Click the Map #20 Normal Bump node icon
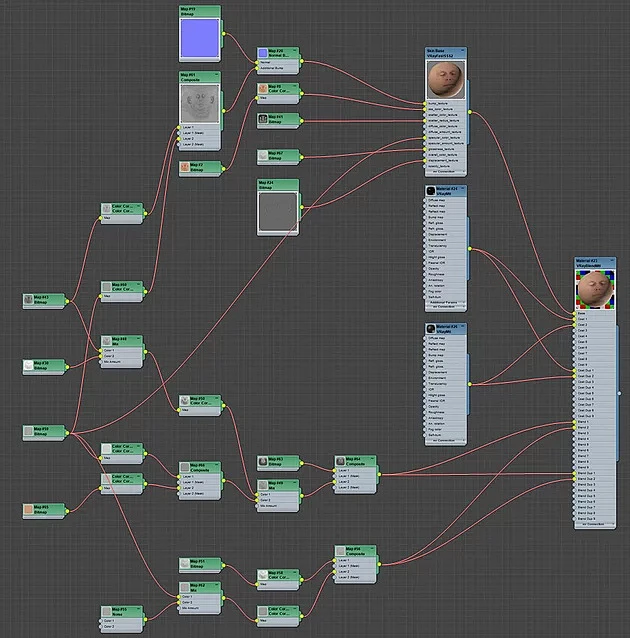This screenshot has width=630, height=638. pos(263,53)
